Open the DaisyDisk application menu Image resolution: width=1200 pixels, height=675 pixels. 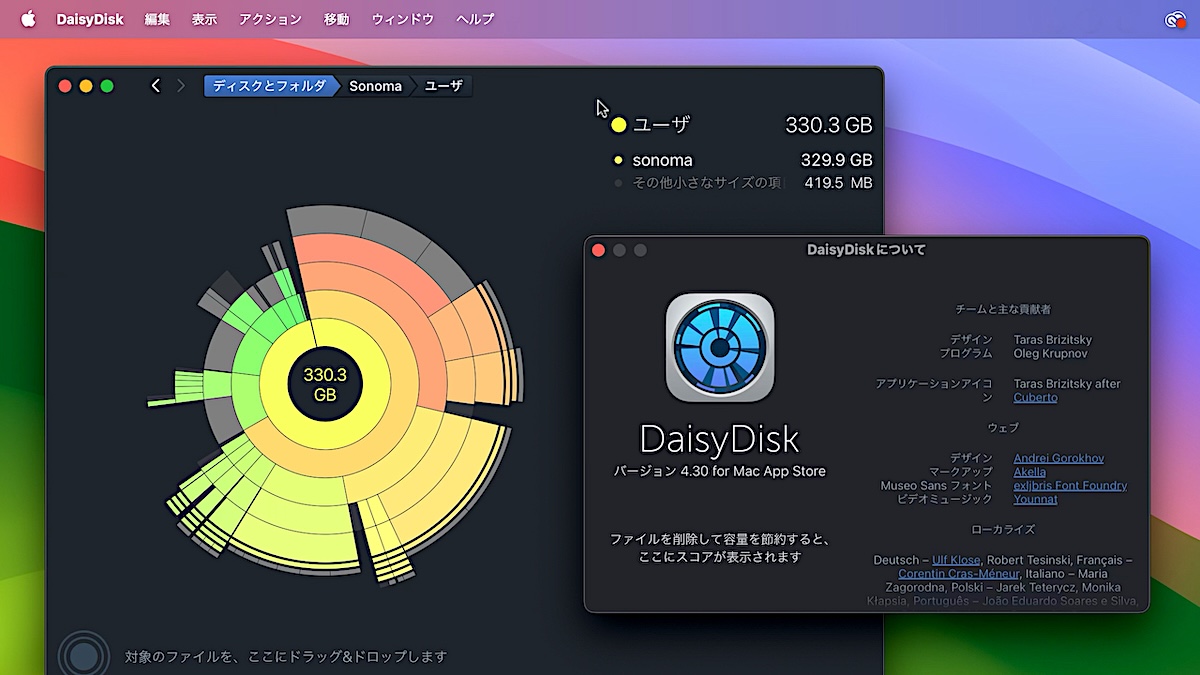click(90, 19)
